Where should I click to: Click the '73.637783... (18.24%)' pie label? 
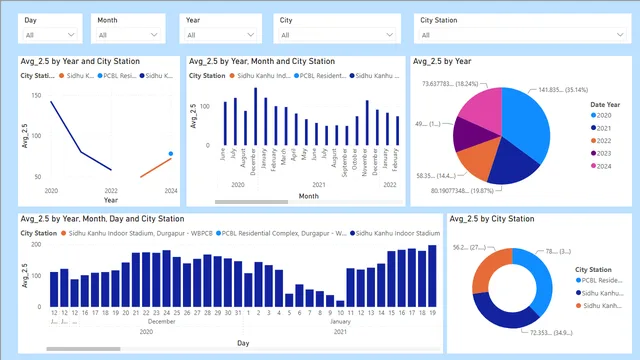tap(450, 84)
